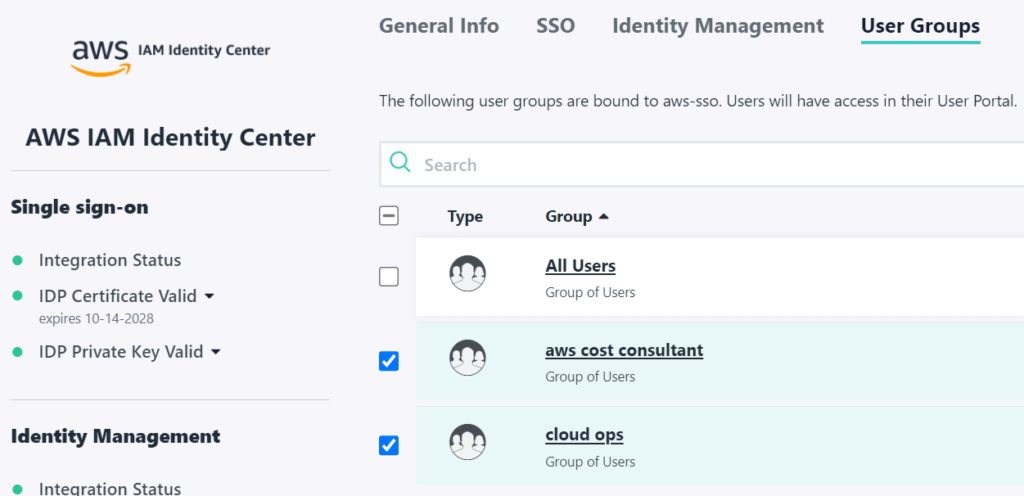This screenshot has height=496, width=1024.
Task: Open the cloud ops group link
Action: pos(584,435)
